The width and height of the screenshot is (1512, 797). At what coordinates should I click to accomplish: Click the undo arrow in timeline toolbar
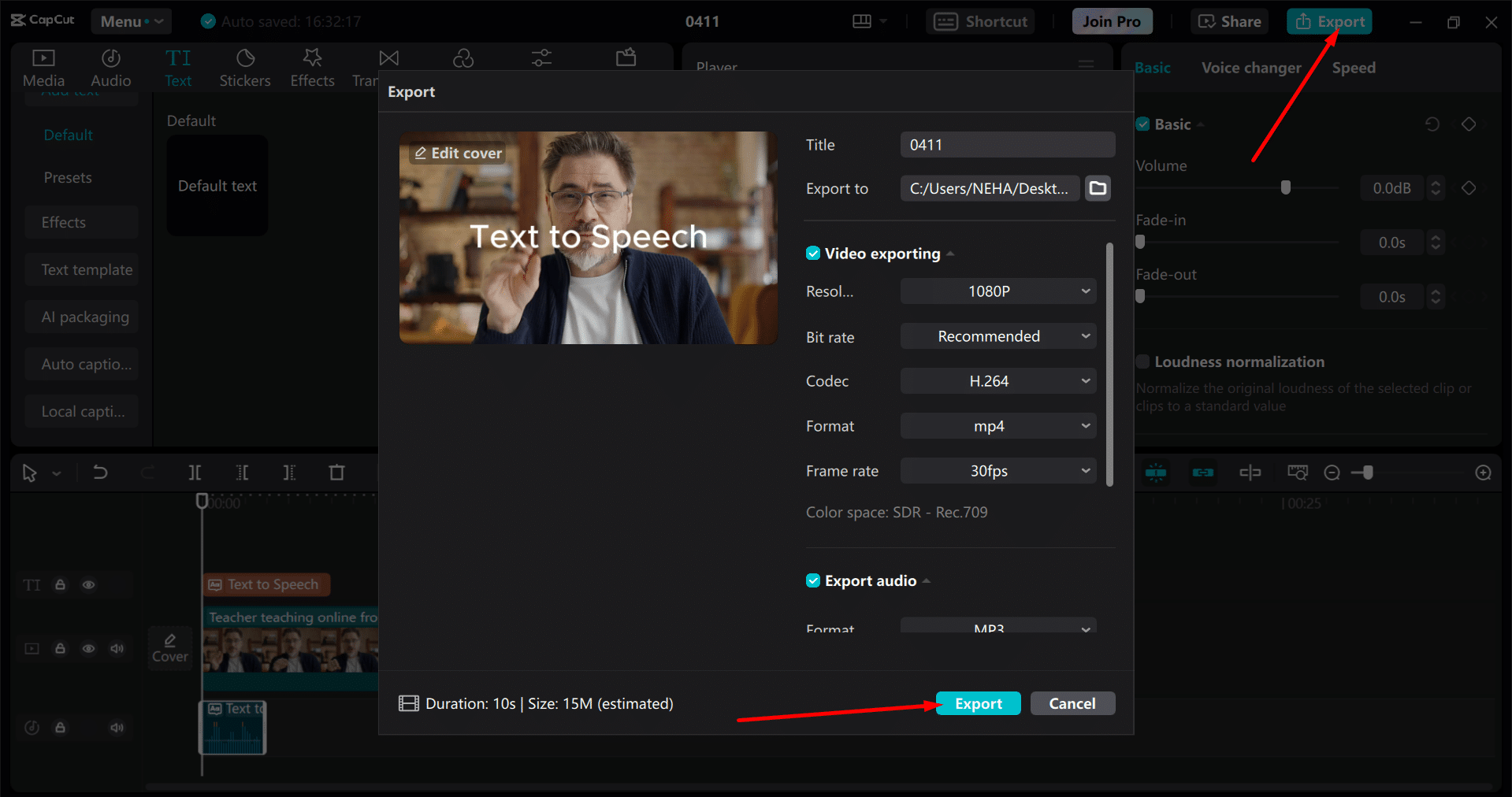tap(100, 473)
